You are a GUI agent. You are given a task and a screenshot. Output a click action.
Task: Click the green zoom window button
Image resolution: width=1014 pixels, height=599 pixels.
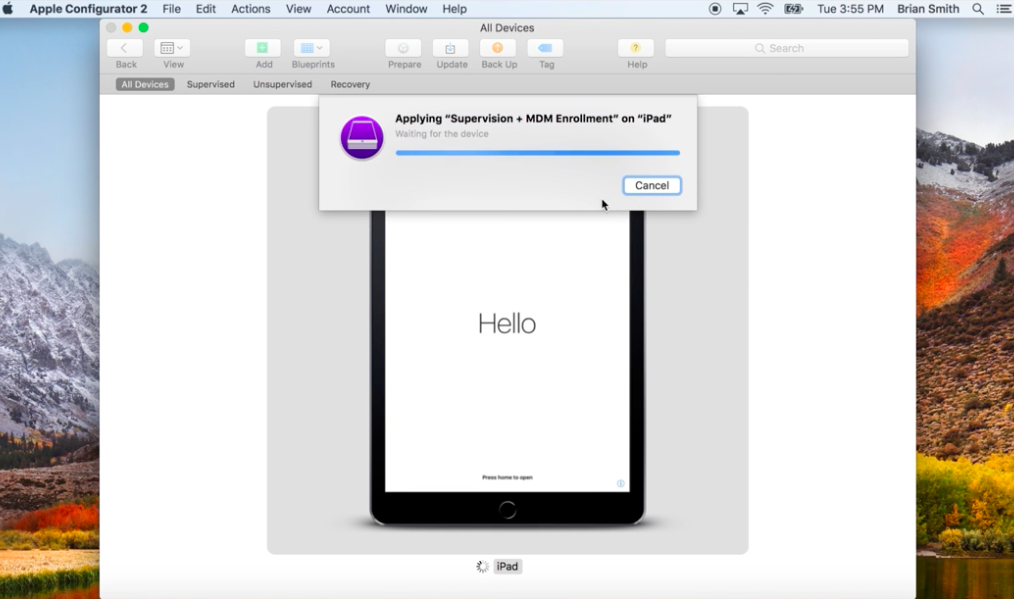(x=144, y=28)
